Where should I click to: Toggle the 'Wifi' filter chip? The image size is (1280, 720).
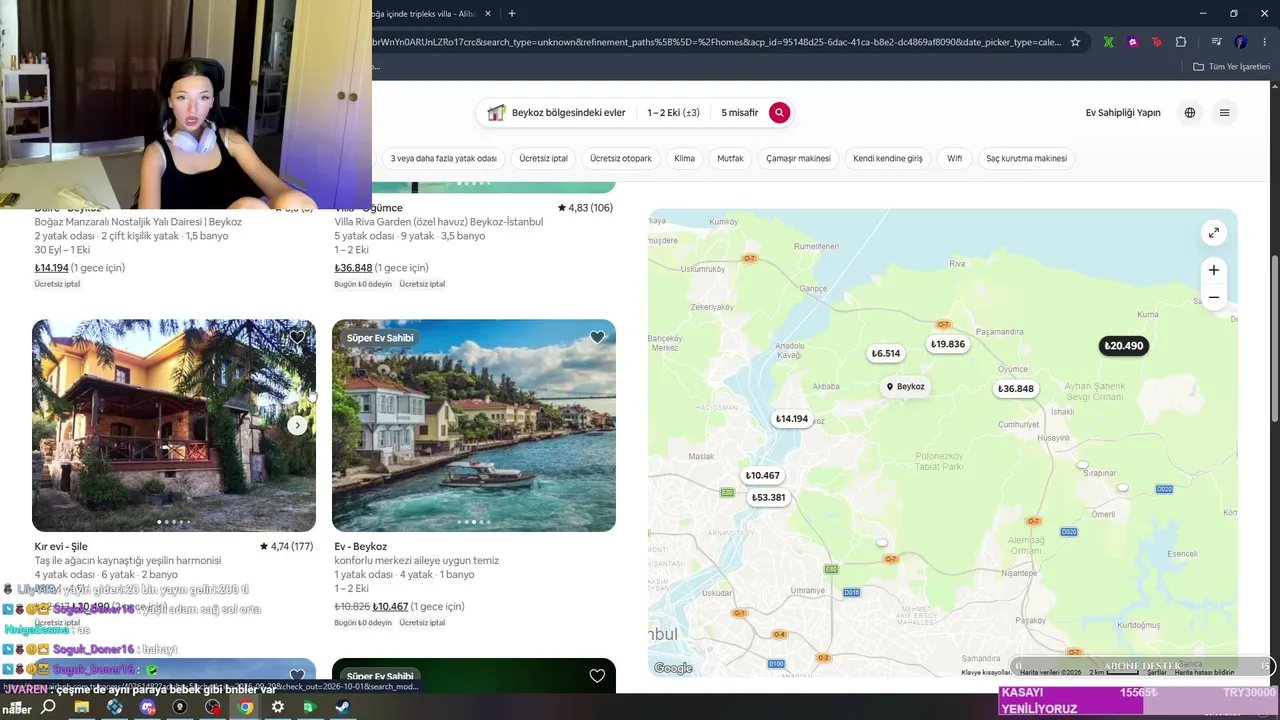[x=955, y=158]
